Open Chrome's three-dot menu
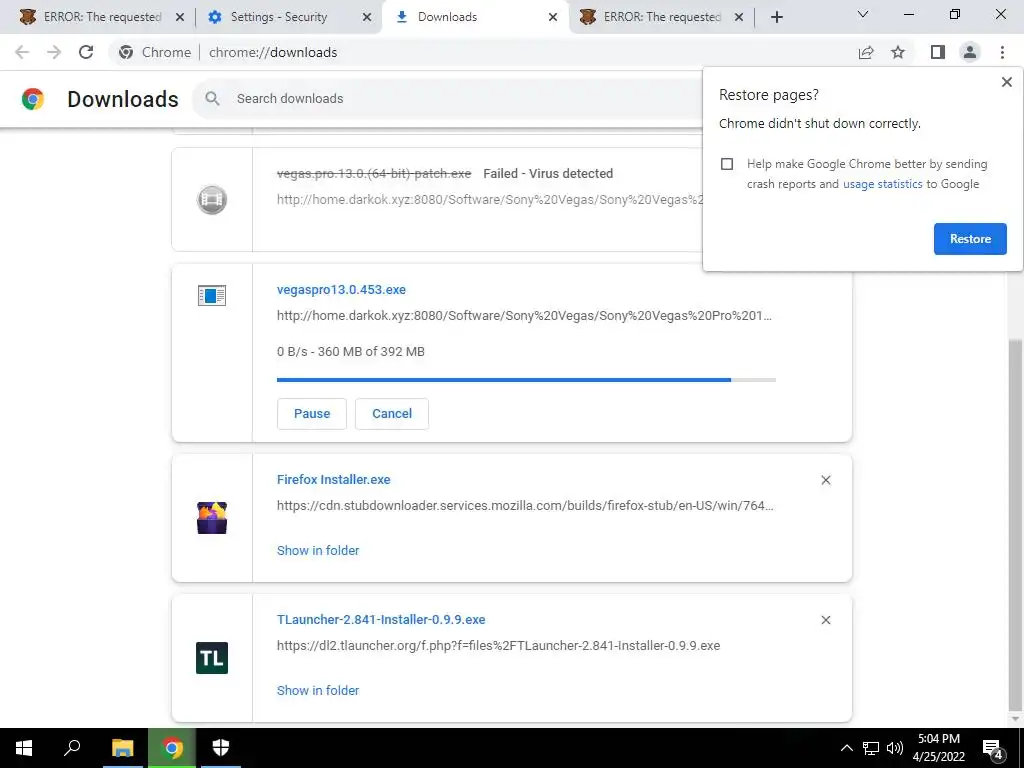Screen dimensions: 1024x768 click(1002, 52)
